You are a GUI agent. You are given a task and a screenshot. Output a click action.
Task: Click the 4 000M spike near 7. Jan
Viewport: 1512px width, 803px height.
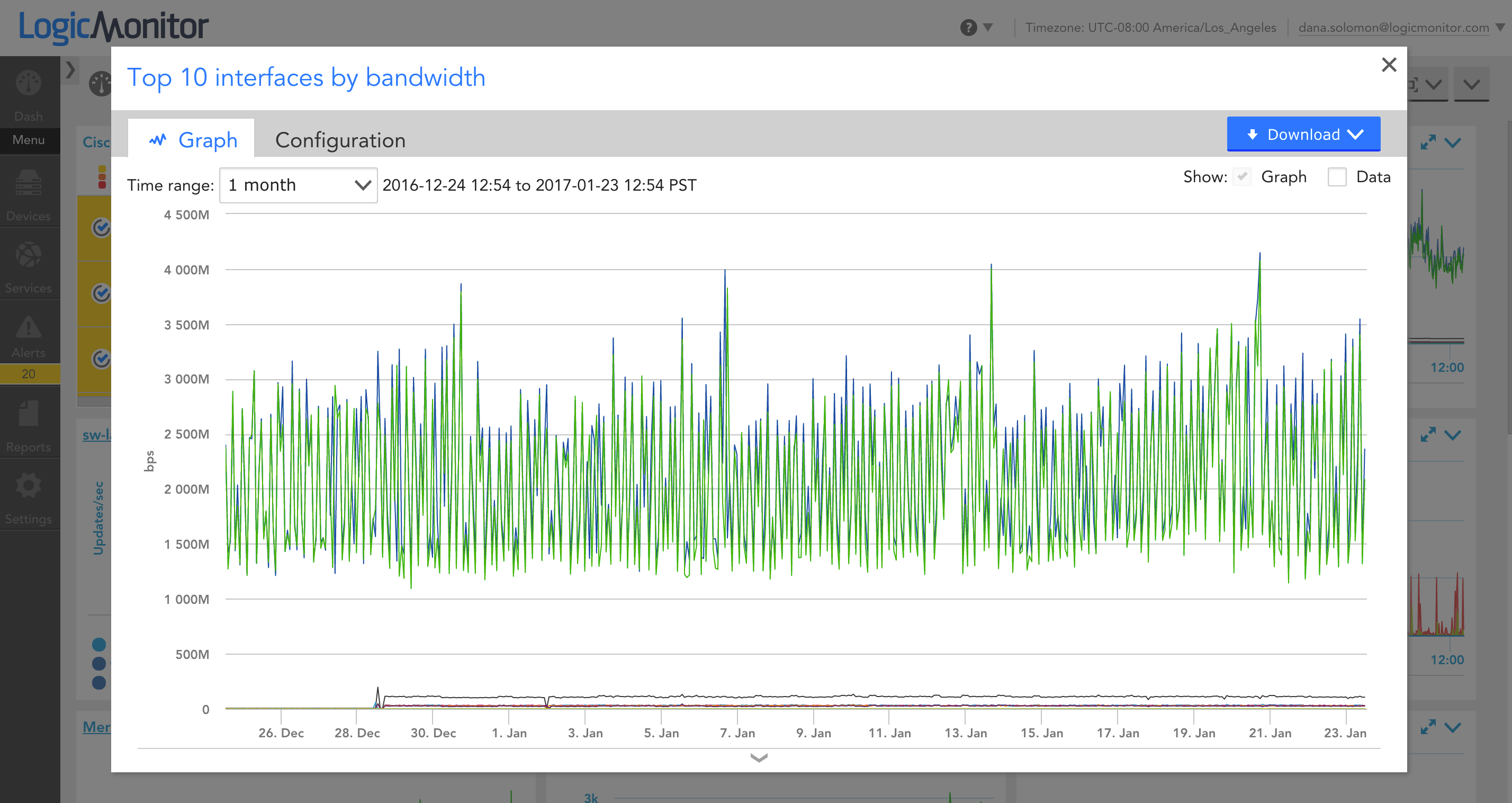(x=725, y=271)
